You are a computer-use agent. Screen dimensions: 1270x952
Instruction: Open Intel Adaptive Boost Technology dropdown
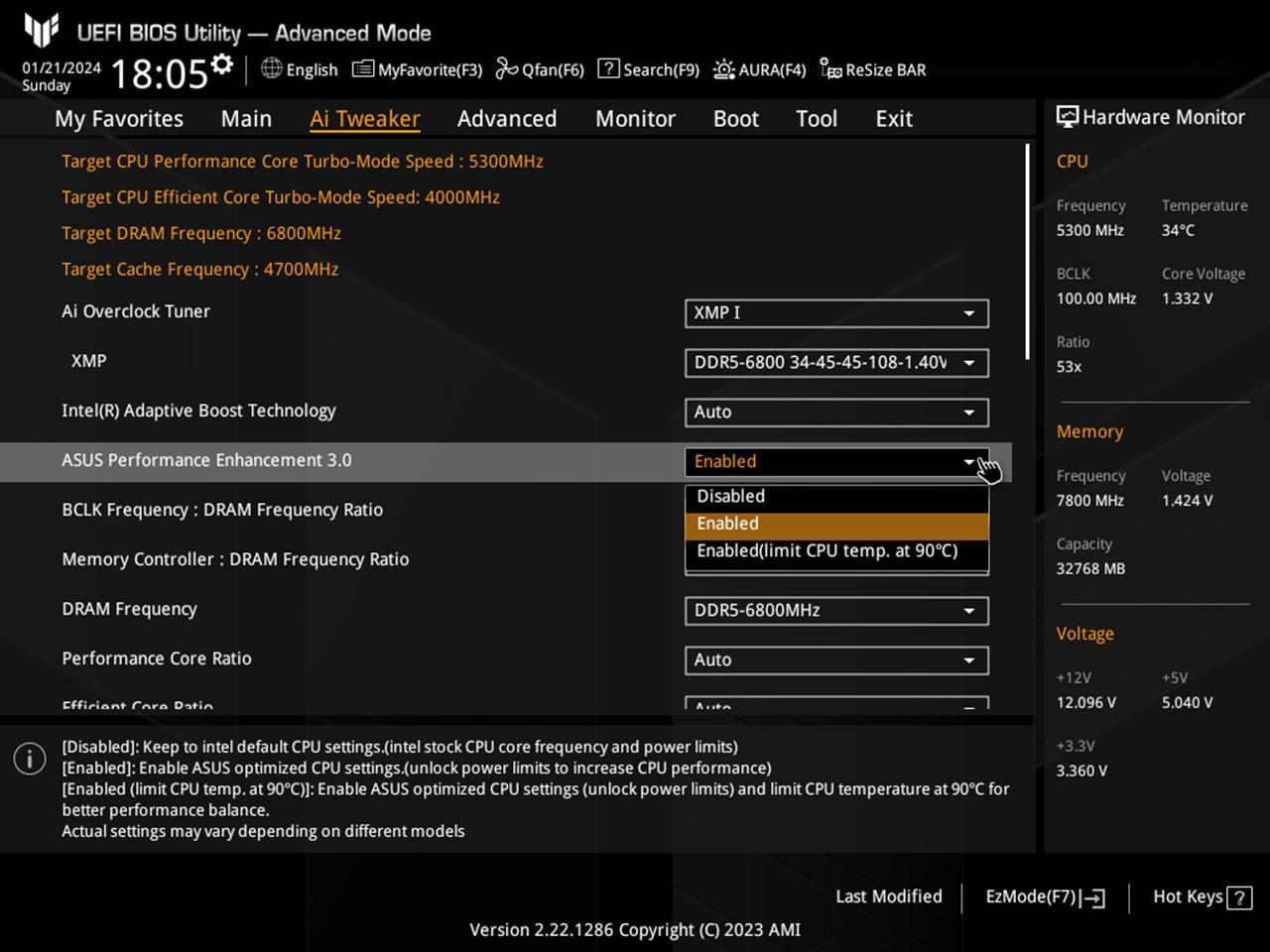pyautogui.click(x=836, y=413)
